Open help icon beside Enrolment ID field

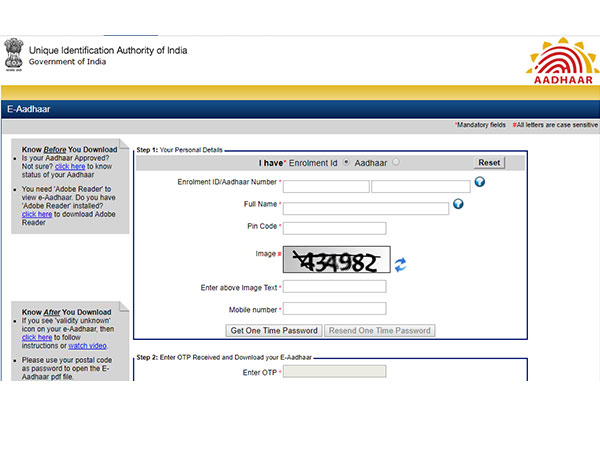coord(479,182)
